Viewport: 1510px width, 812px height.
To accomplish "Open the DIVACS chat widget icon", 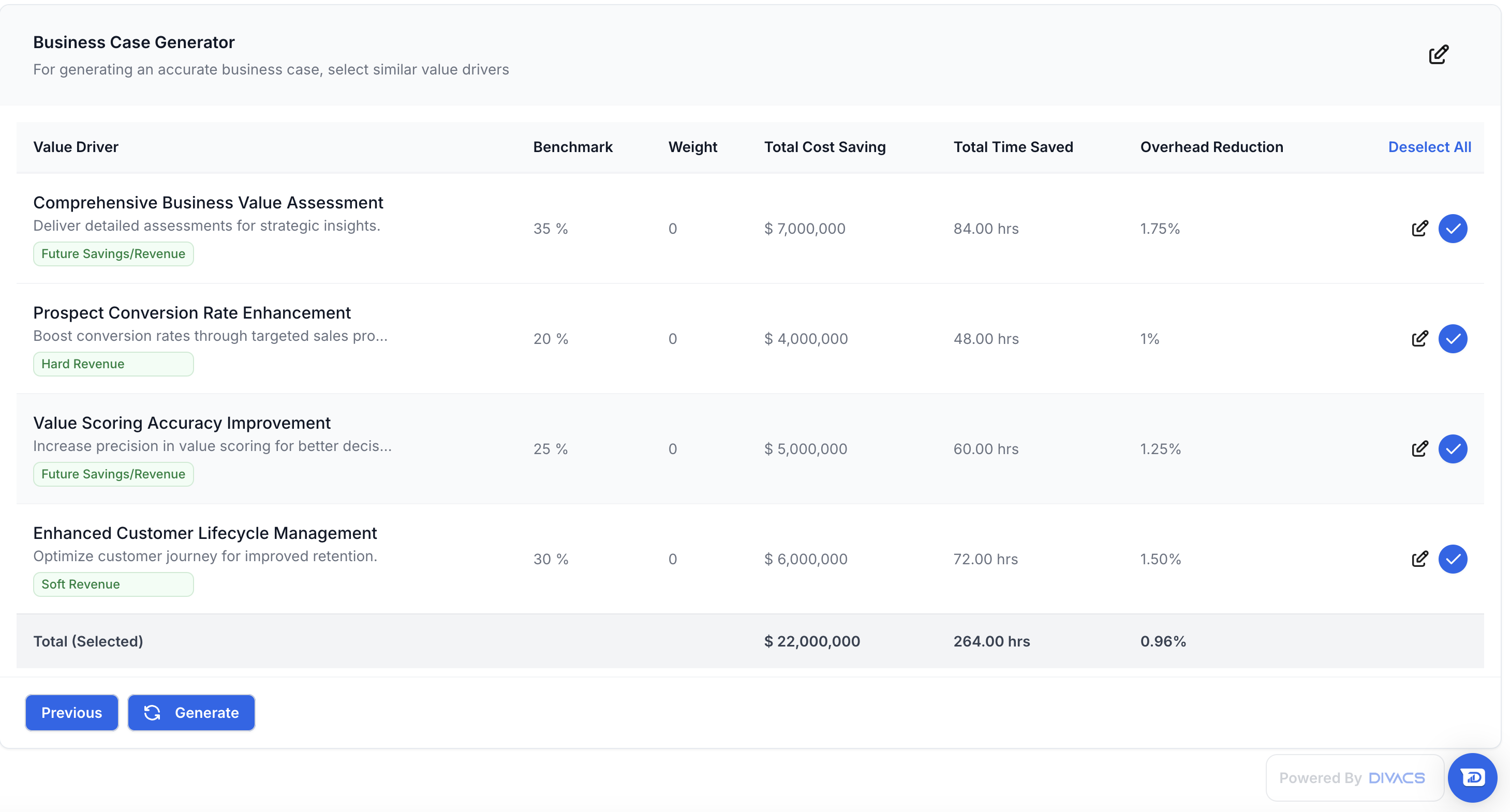I will (1472, 777).
